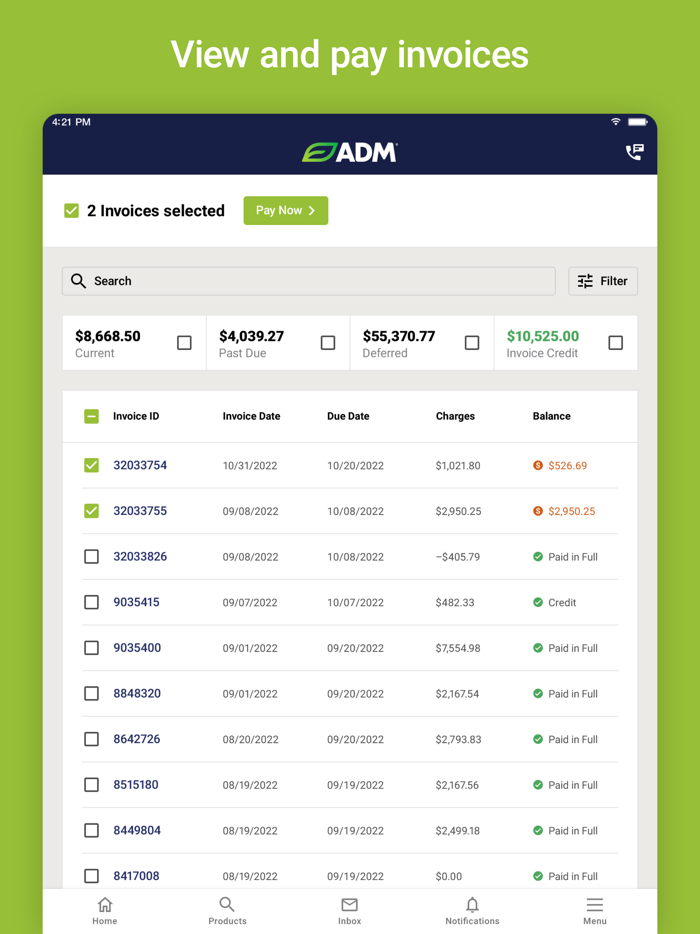The width and height of the screenshot is (700, 934).
Task: Select invoice 8515180 checkbox
Action: pyautogui.click(x=91, y=784)
